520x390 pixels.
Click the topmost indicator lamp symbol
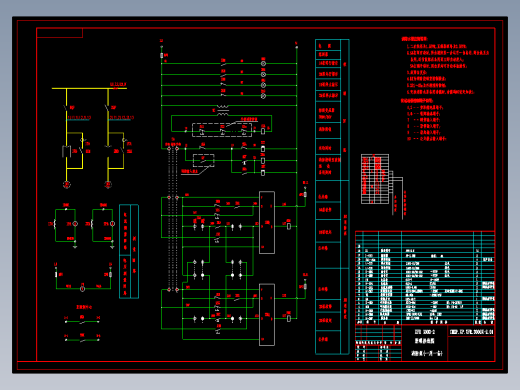point(263,63)
